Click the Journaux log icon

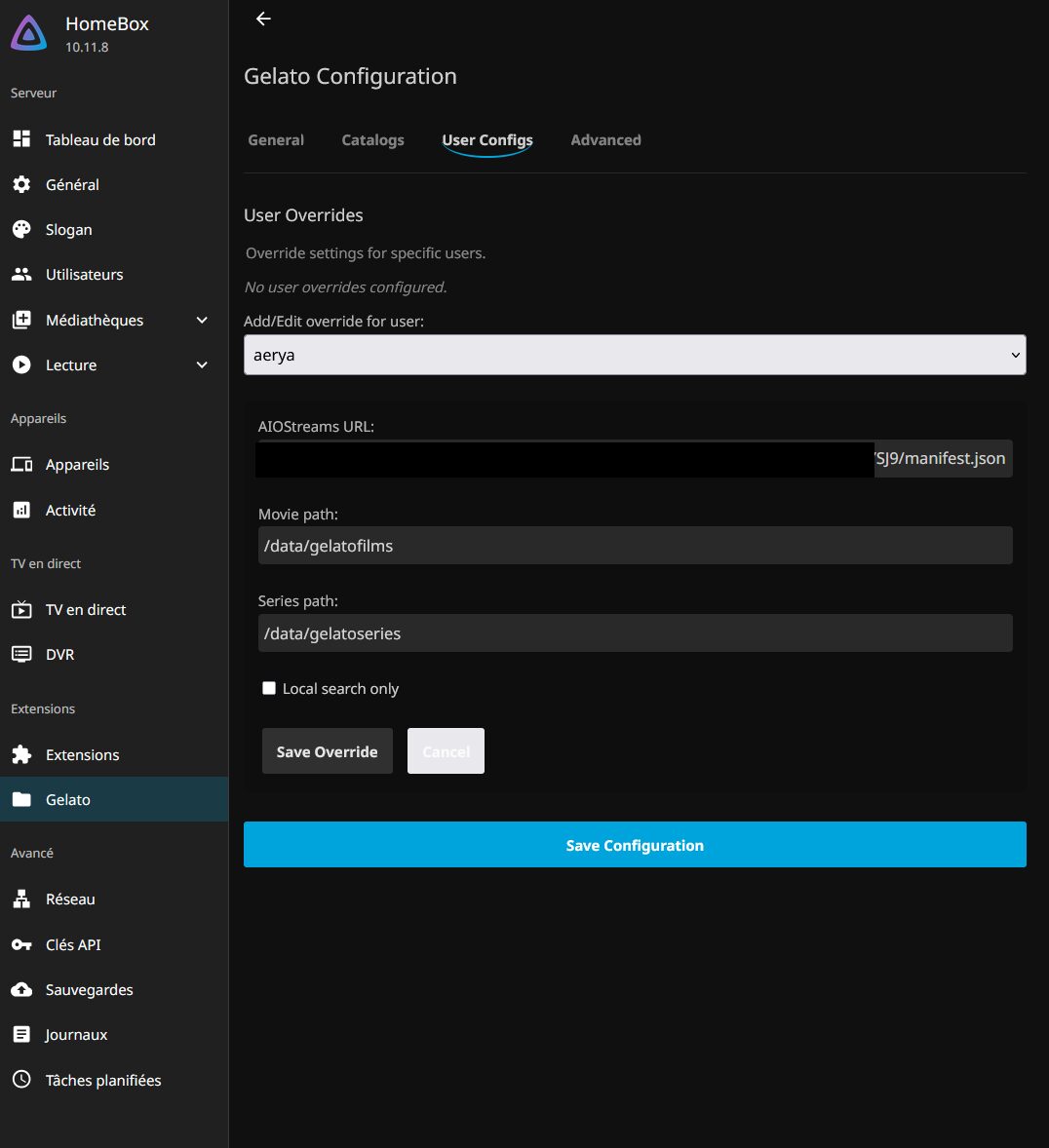click(x=22, y=1034)
